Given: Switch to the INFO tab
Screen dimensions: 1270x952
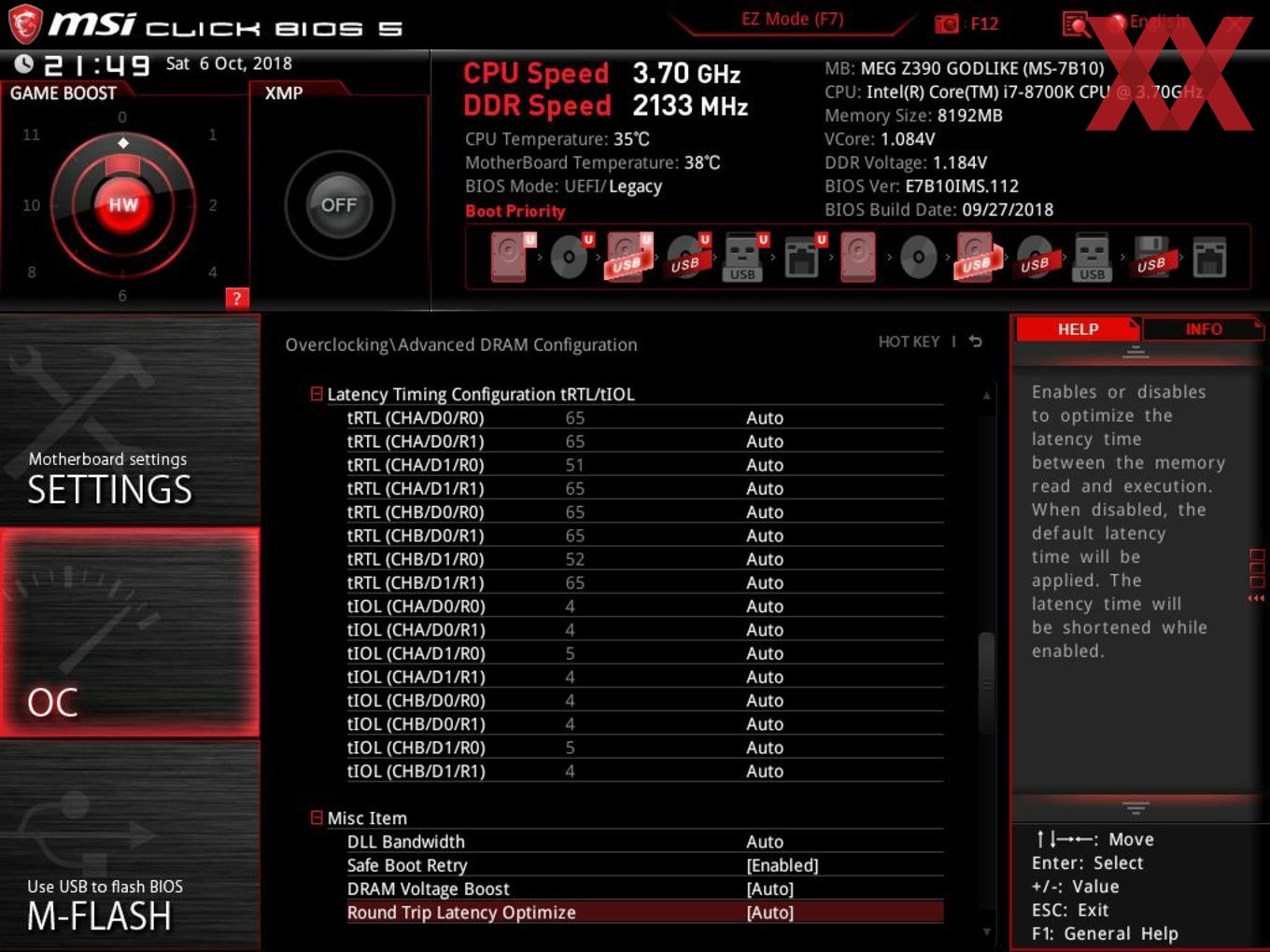Looking at the screenshot, I should coord(1204,329).
